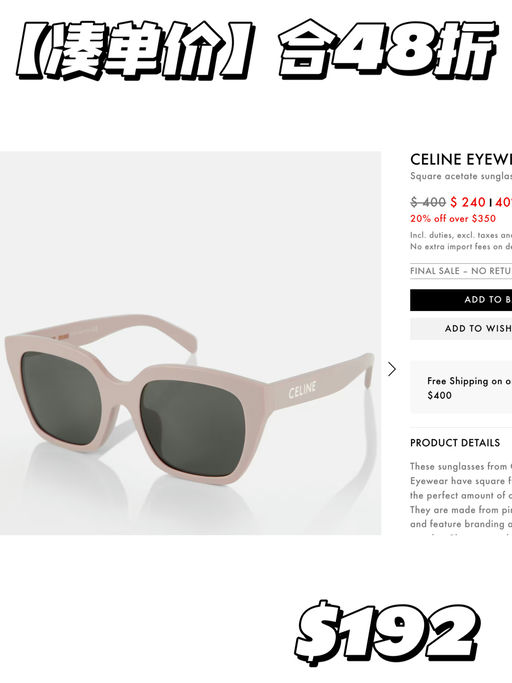Click the 40% discount label
Image resolution: width=512 pixels, height=683 pixels.
point(503,202)
